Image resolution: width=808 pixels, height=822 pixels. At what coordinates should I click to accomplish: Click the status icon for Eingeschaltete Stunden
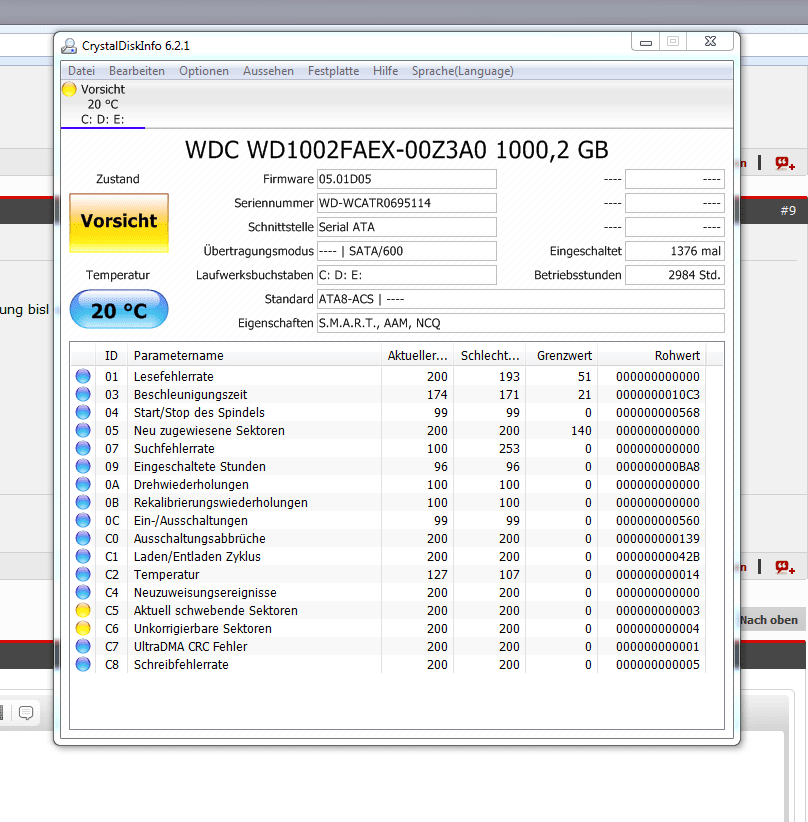tap(83, 466)
